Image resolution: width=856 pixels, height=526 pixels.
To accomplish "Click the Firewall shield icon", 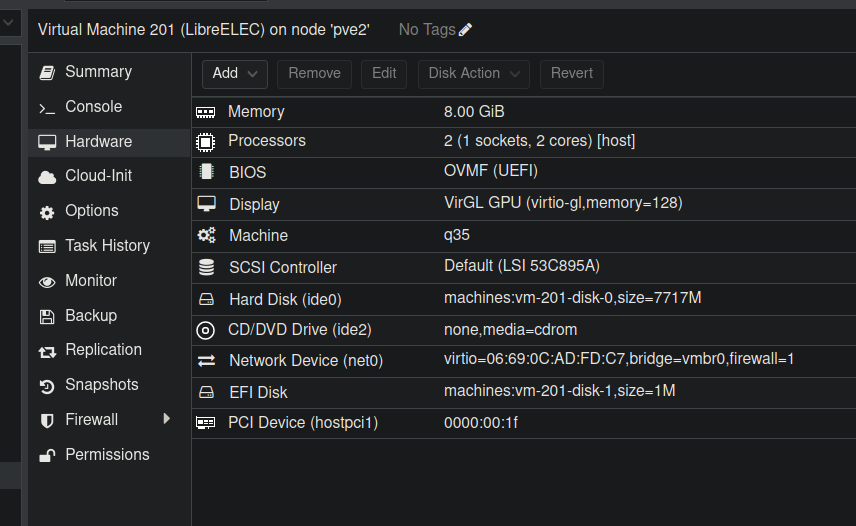I will click(46, 421).
